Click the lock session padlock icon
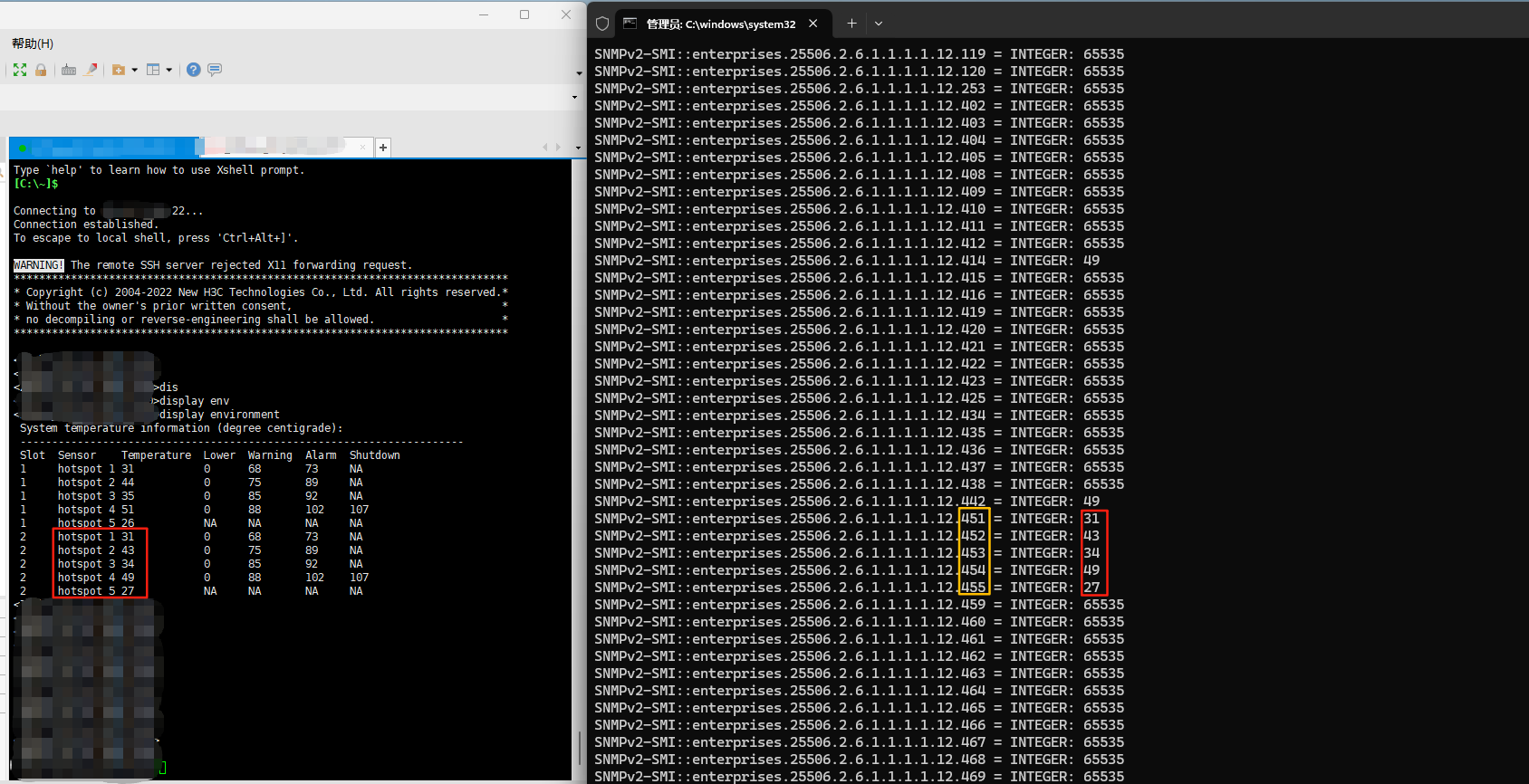1529x784 pixels. pyautogui.click(x=41, y=70)
